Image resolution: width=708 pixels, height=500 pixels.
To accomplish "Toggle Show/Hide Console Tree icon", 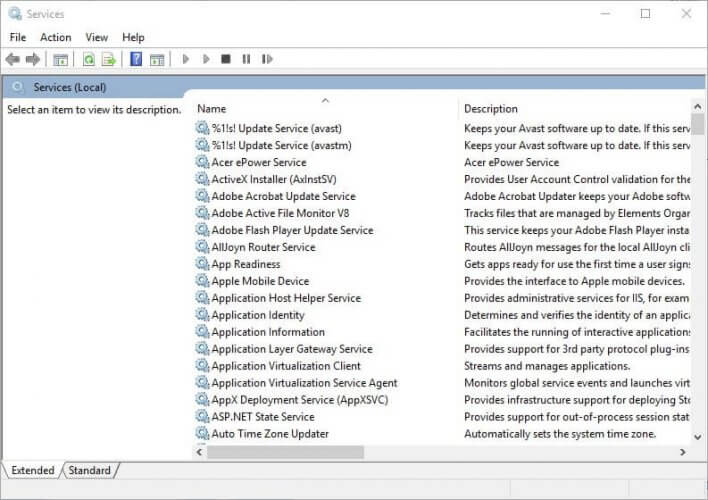I will (61, 60).
